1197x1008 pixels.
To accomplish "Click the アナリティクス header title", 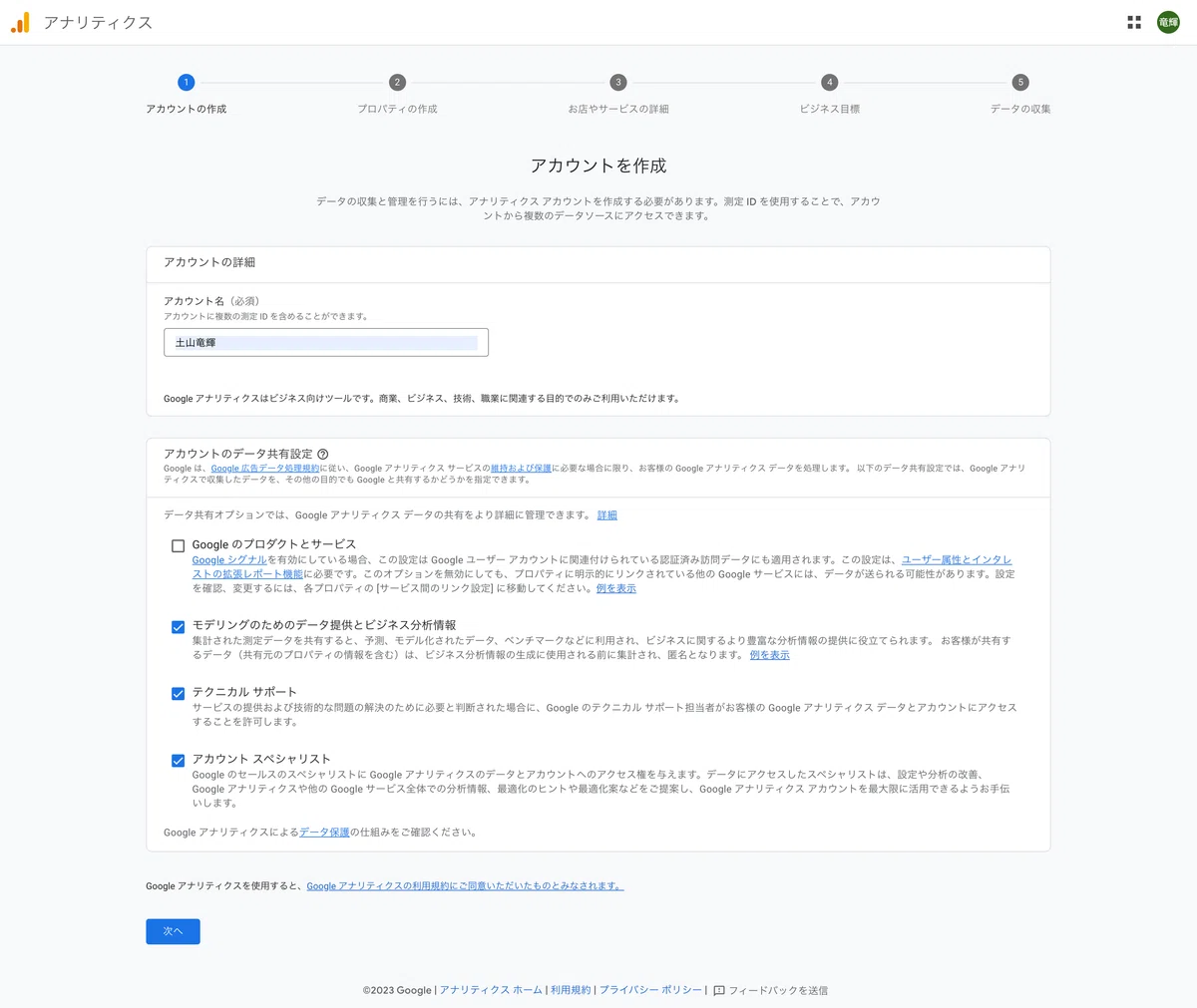I will pos(98,22).
